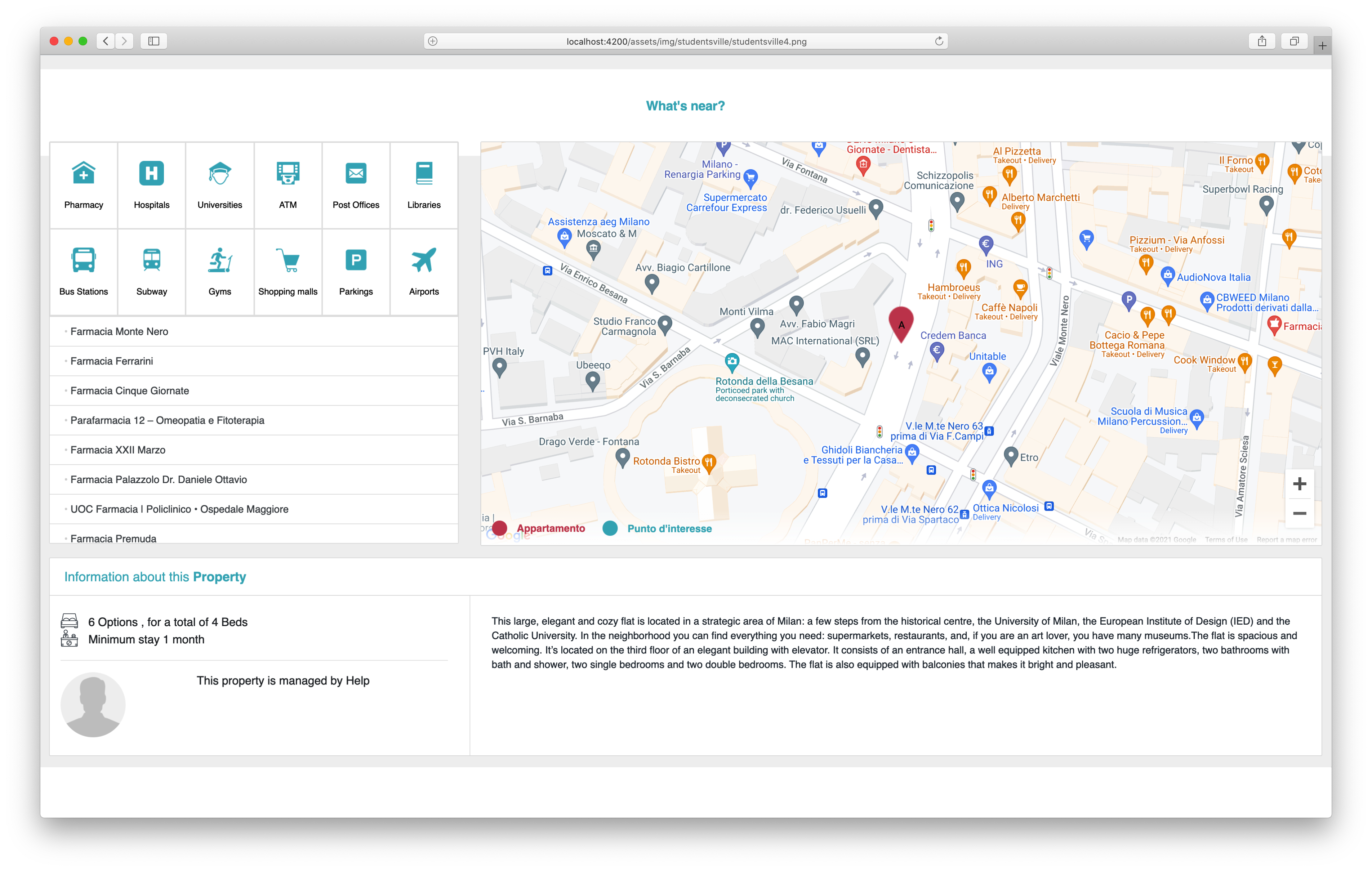Click the Credem Banca map marker

pos(937,351)
